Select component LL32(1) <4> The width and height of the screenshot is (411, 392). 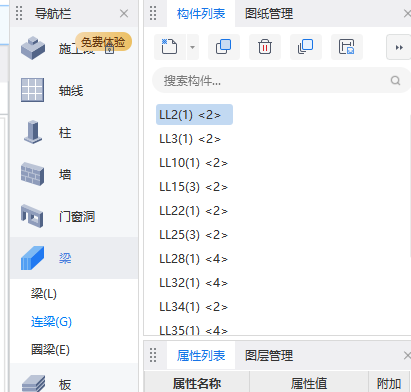pyautogui.click(x=193, y=283)
